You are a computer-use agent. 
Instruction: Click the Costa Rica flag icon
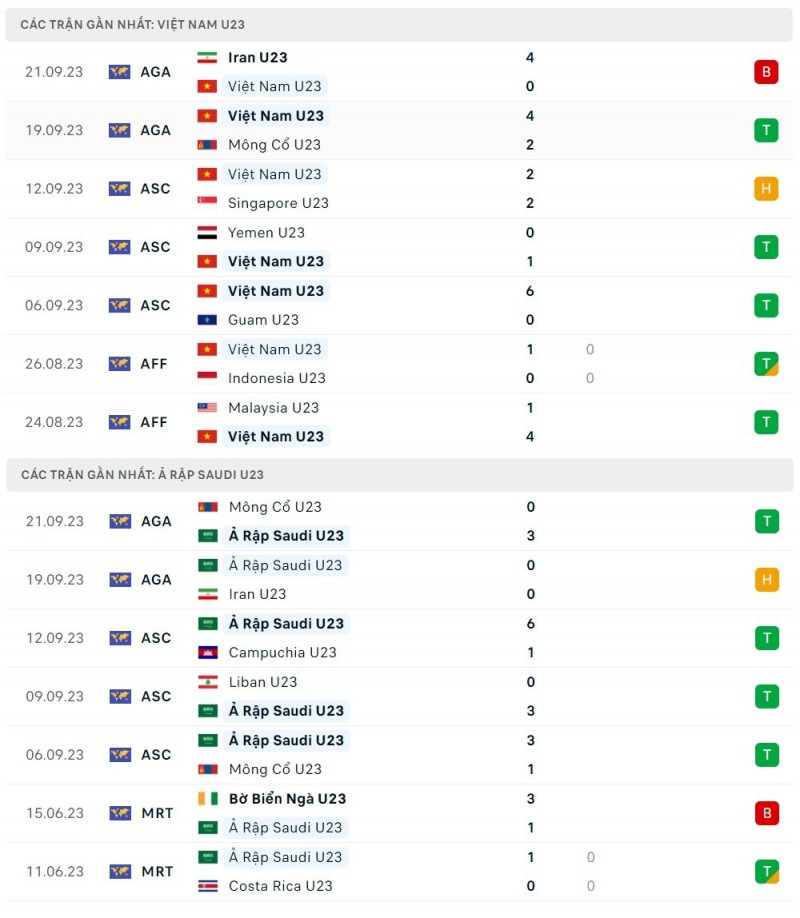[207, 886]
